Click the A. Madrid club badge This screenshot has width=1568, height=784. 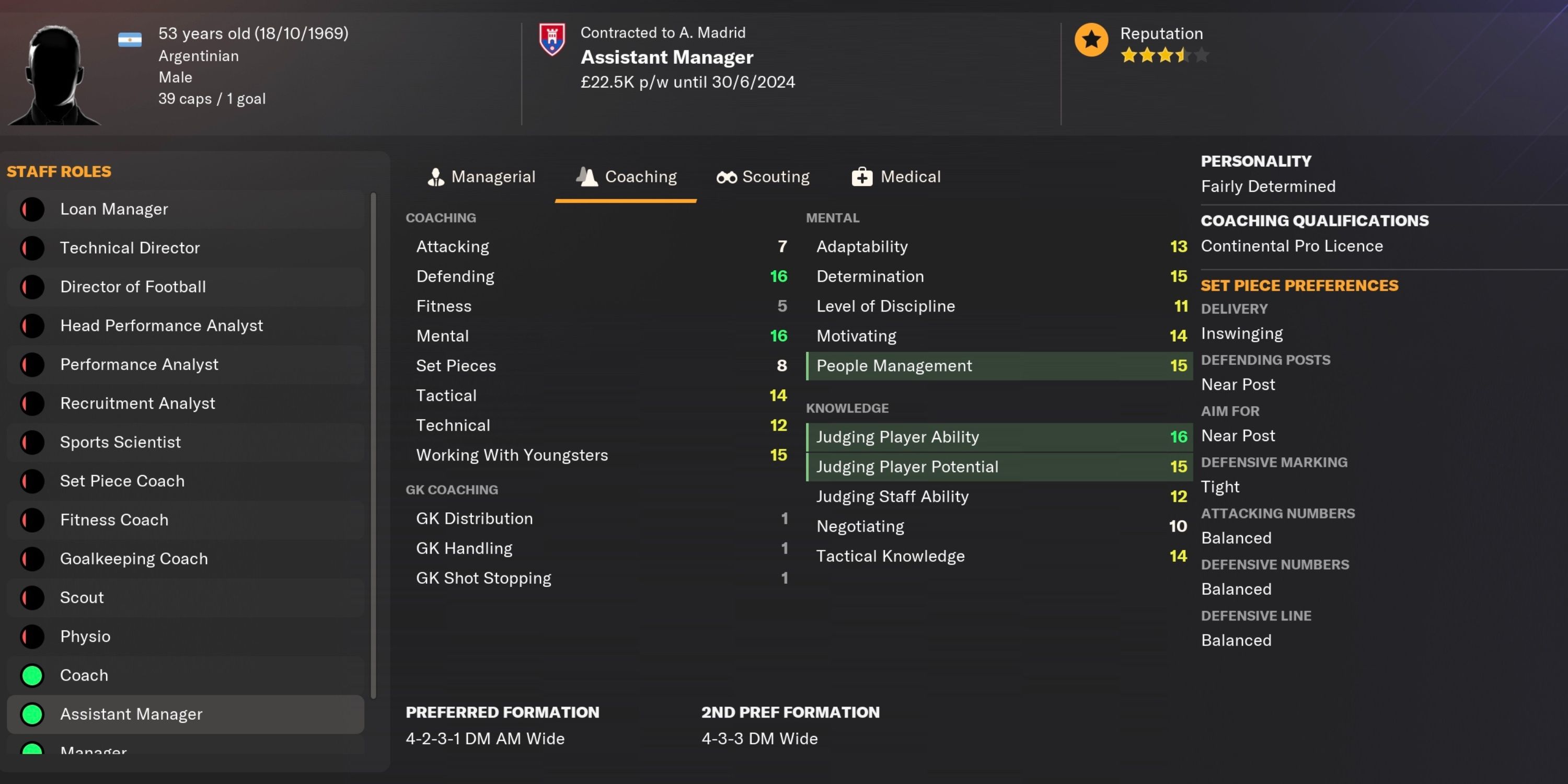pyautogui.click(x=552, y=40)
